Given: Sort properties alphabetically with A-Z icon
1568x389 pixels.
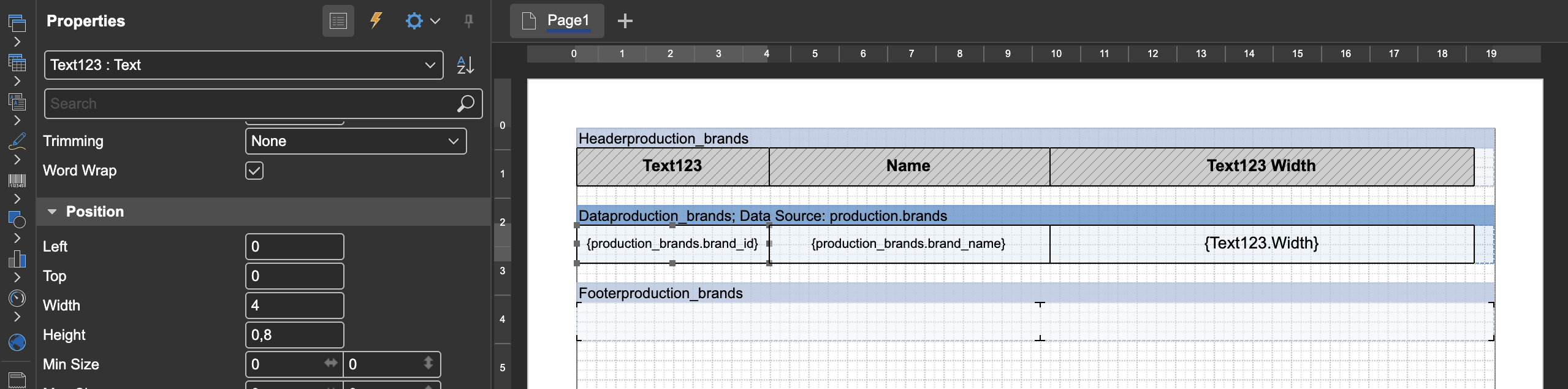Looking at the screenshot, I should click(x=465, y=65).
